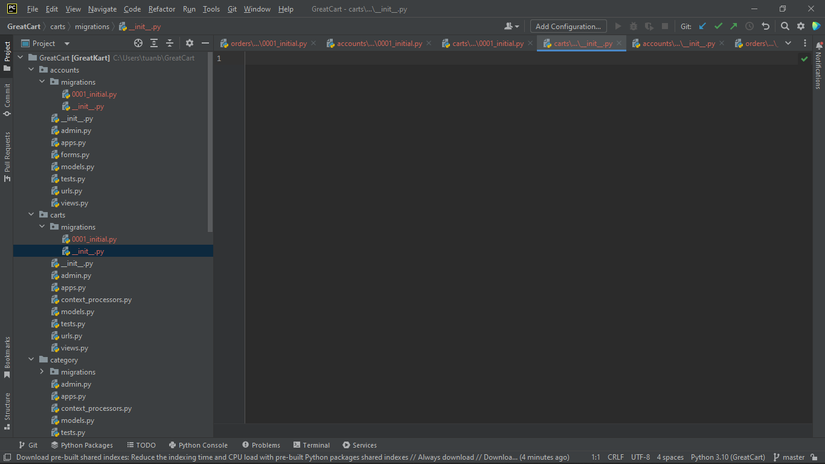825x464 pixels.
Task: Click the Git update project arrow icon
Action: pos(702,27)
